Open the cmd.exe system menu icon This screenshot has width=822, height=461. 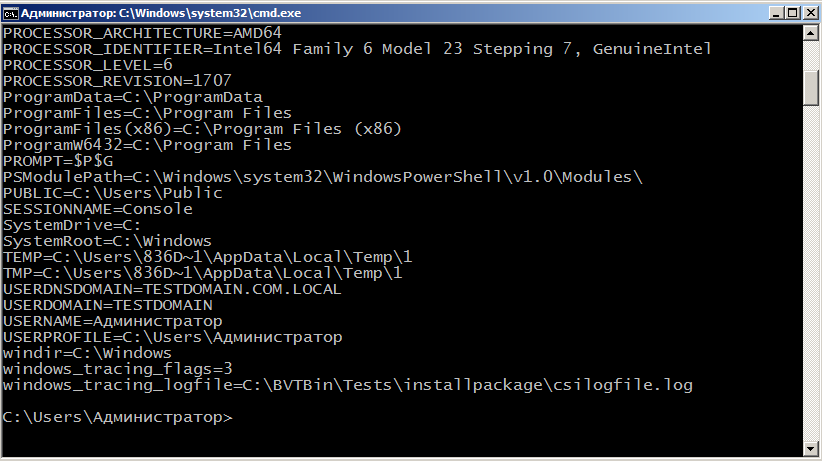(11, 12)
